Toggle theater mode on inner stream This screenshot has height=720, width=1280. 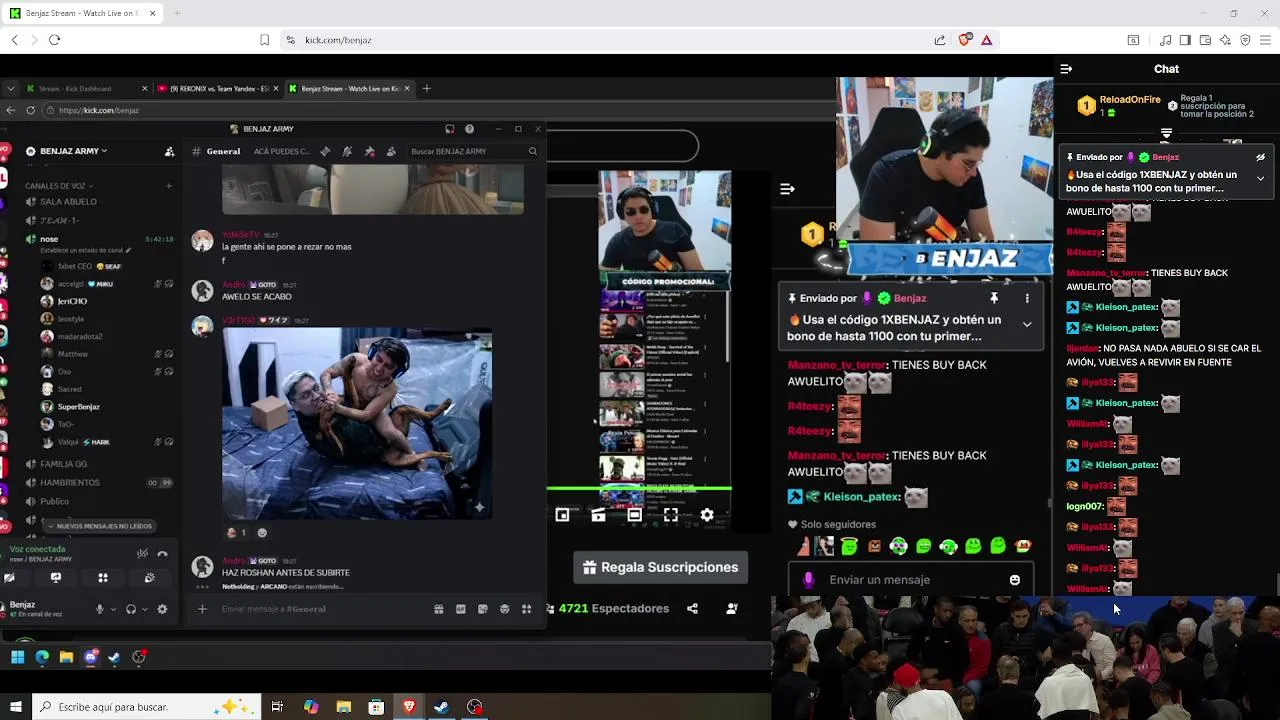click(x=634, y=515)
